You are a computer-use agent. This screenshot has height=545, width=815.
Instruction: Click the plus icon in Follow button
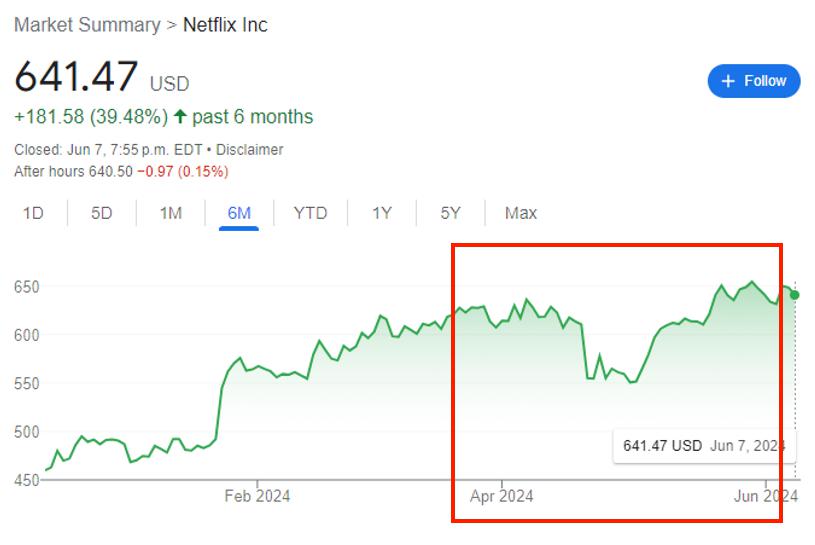[x=728, y=81]
